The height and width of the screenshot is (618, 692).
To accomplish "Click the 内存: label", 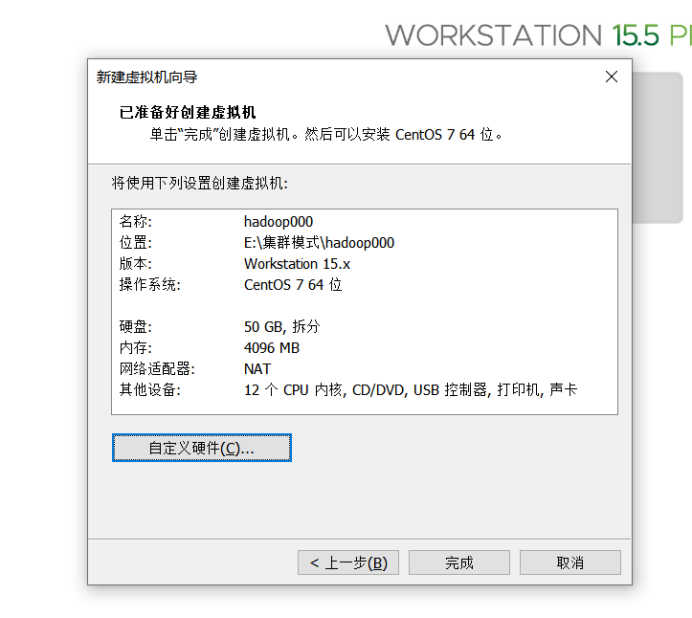I will 135,348.
